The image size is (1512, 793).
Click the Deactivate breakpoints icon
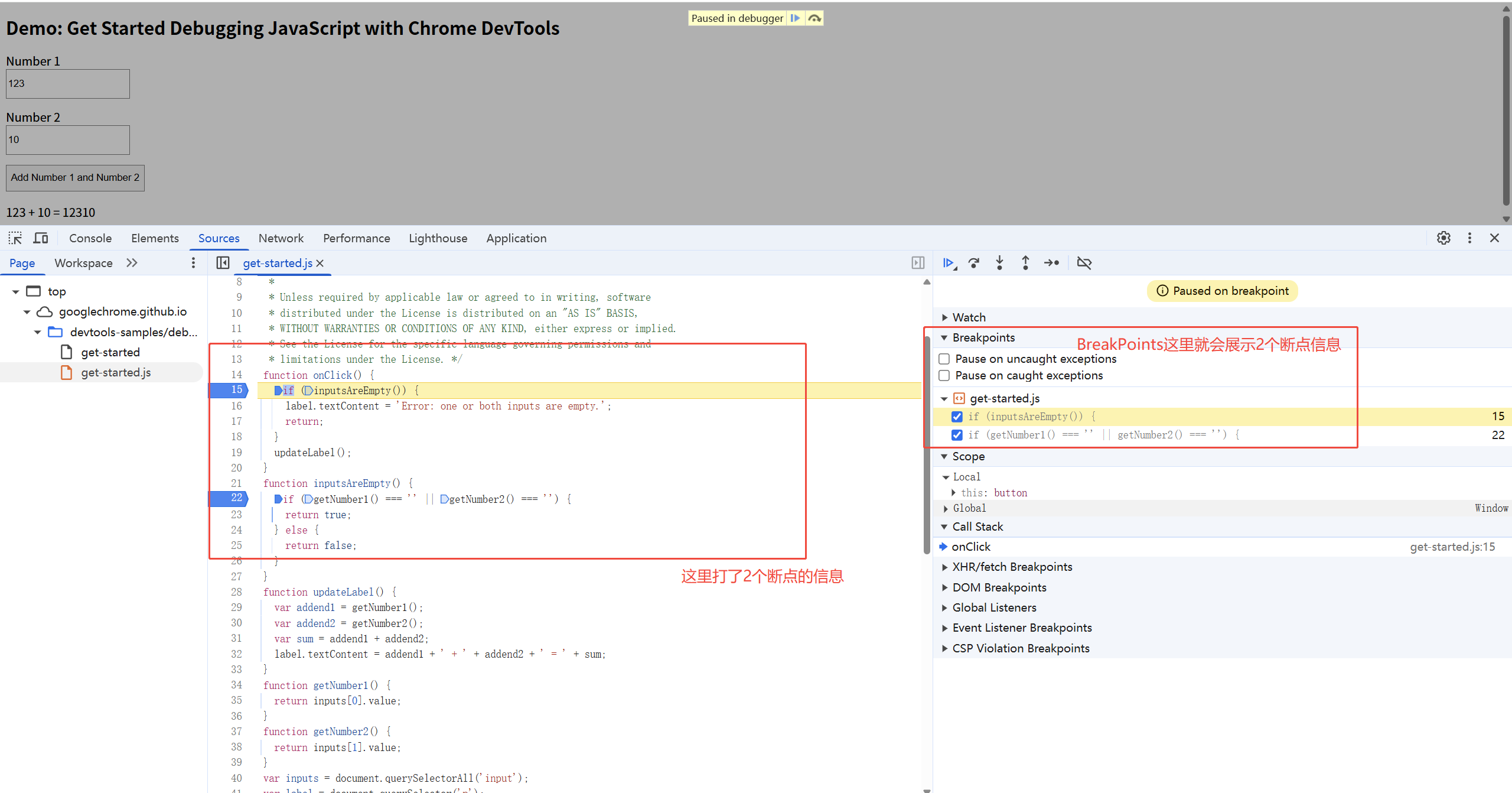[1084, 263]
